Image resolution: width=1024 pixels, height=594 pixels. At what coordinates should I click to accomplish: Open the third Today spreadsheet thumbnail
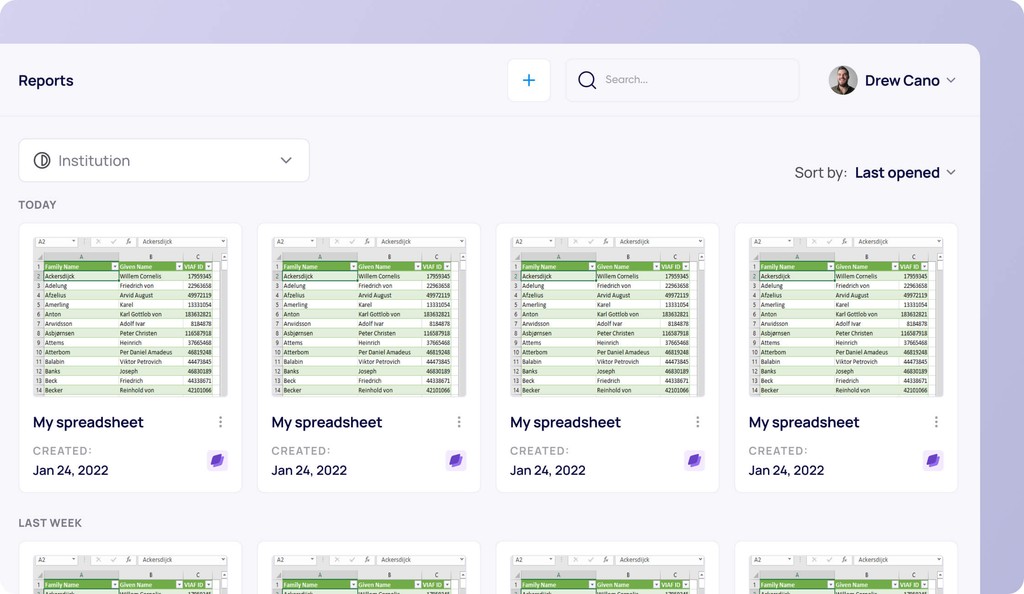tap(607, 316)
